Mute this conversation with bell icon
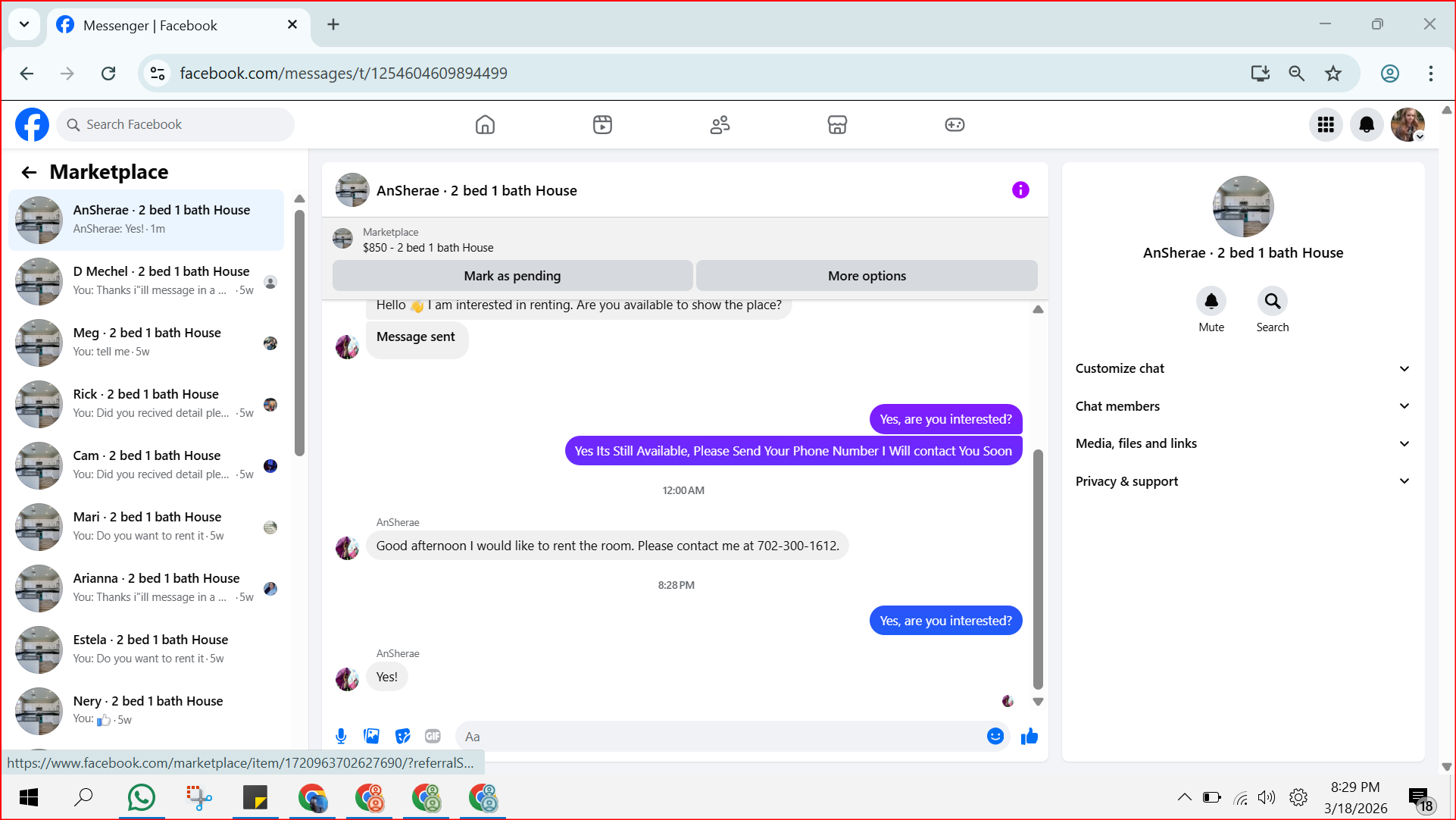 1211,302
